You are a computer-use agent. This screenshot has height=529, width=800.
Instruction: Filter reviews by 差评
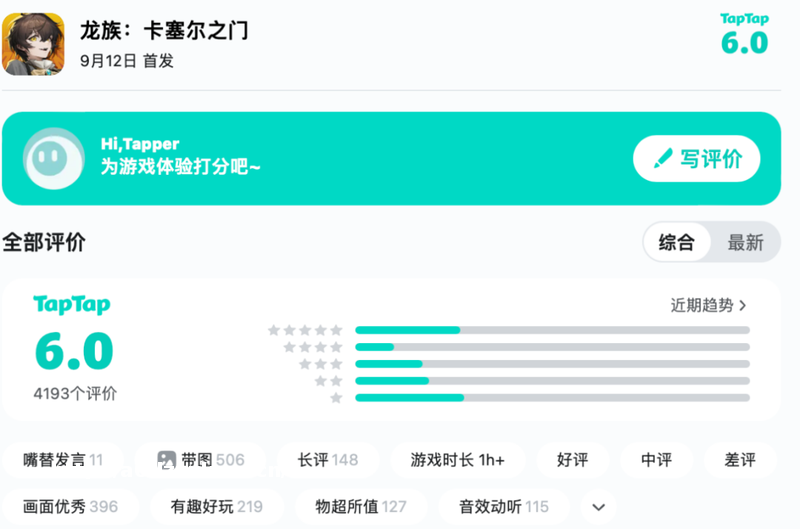741,460
